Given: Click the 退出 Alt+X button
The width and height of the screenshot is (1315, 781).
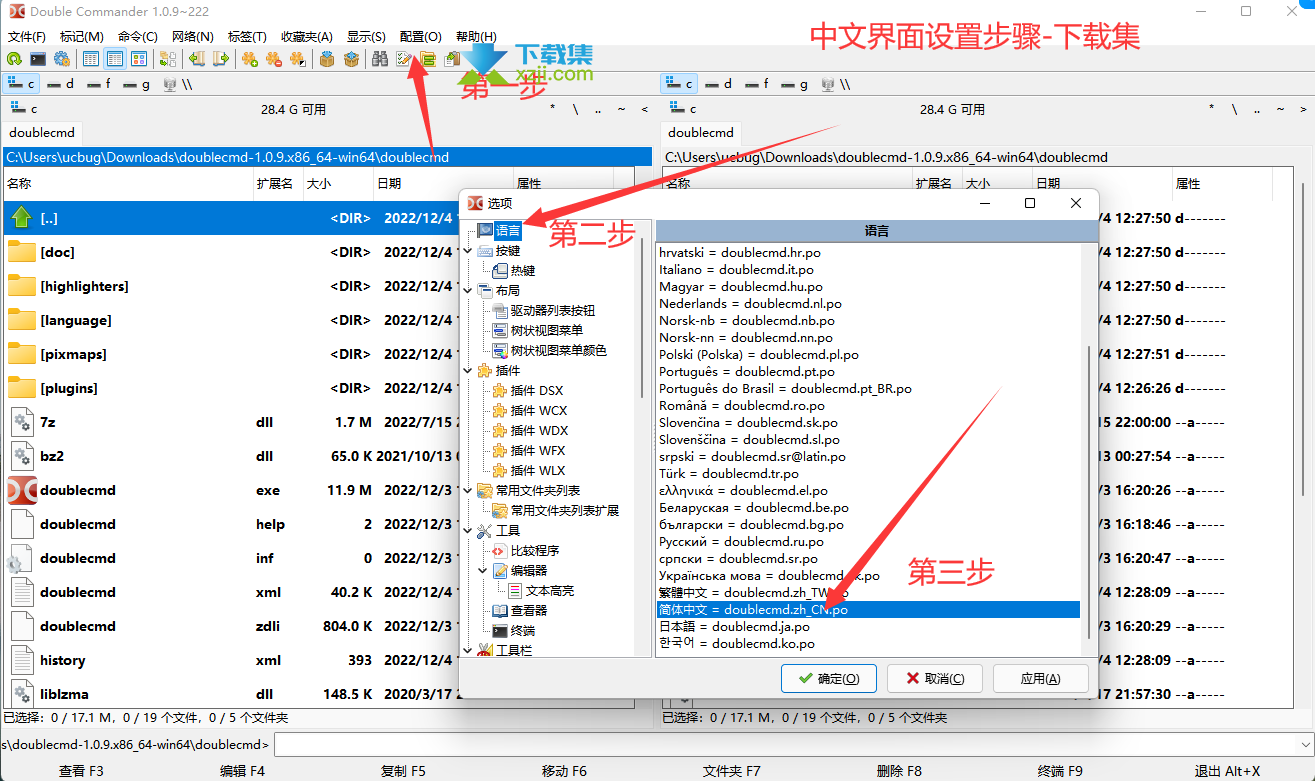Looking at the screenshot, I should (x=1227, y=771).
